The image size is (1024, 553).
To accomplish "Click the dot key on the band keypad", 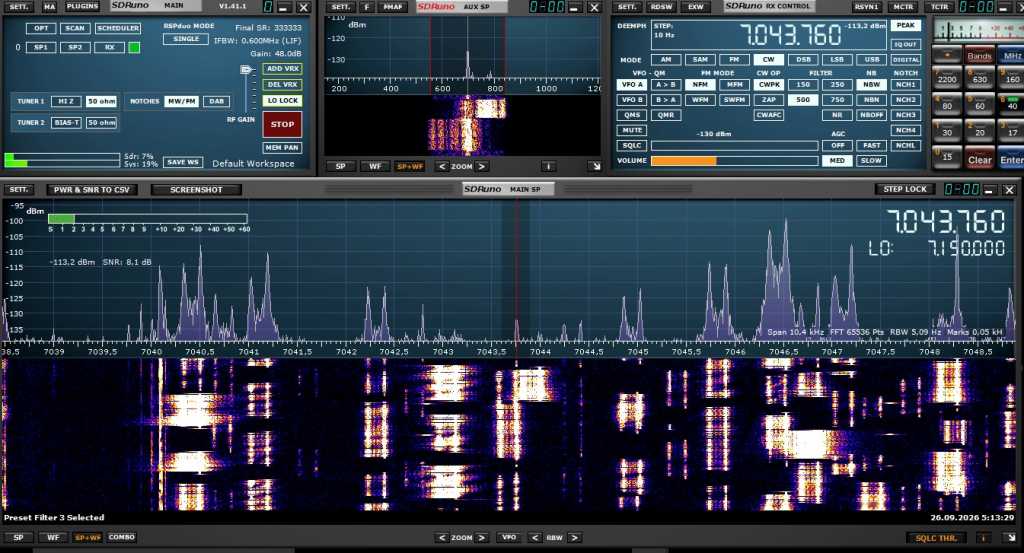I will [x=947, y=55].
